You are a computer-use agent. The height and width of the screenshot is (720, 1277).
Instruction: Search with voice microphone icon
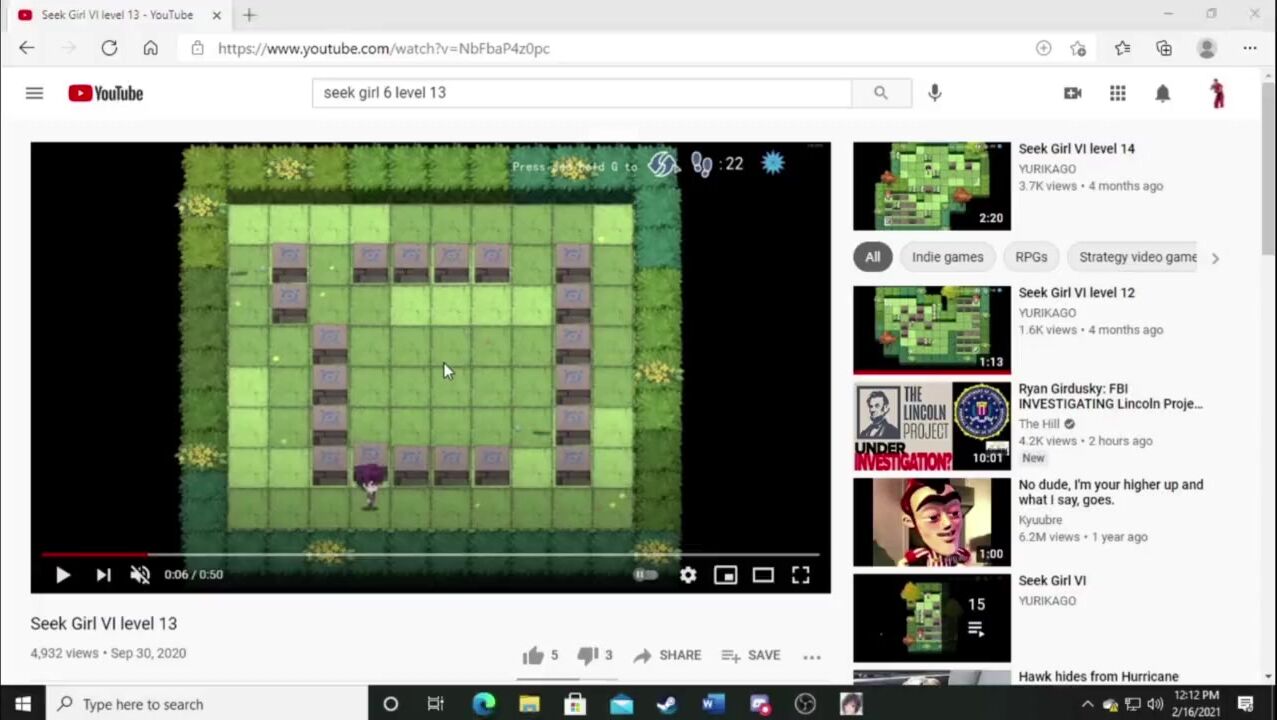tap(934, 93)
